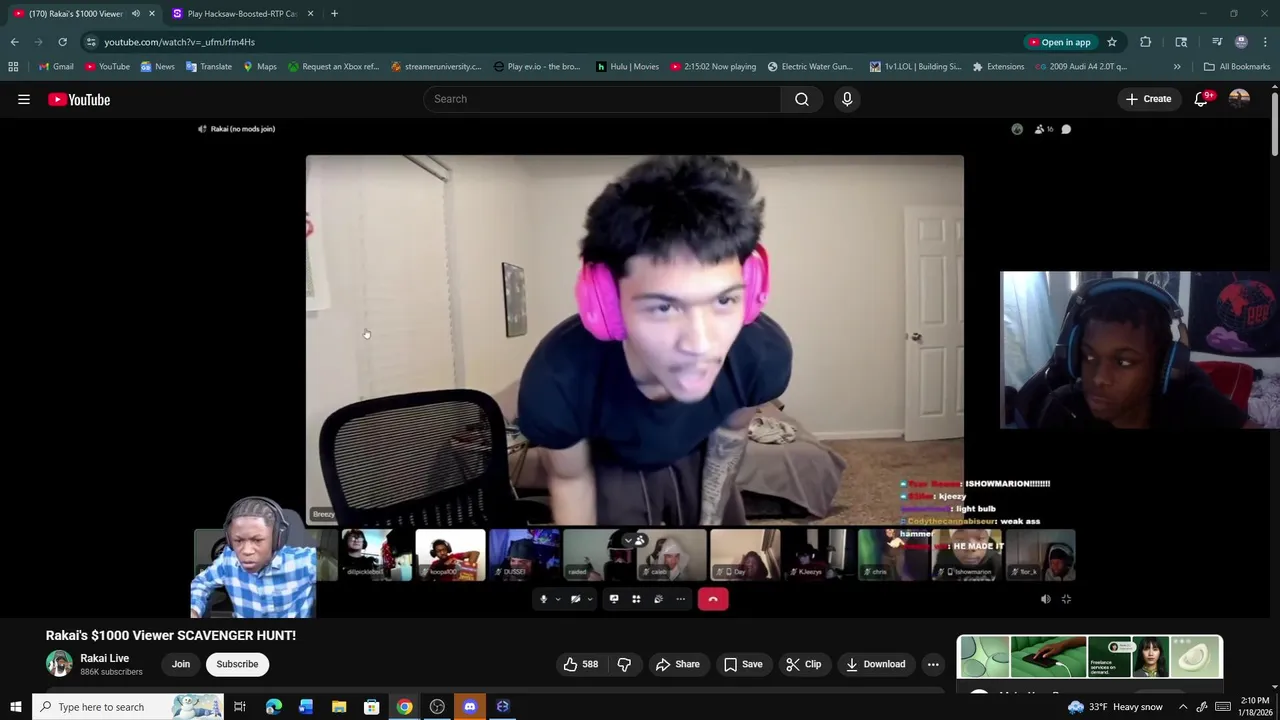Open the more actions ellipsis menu

[x=933, y=664]
